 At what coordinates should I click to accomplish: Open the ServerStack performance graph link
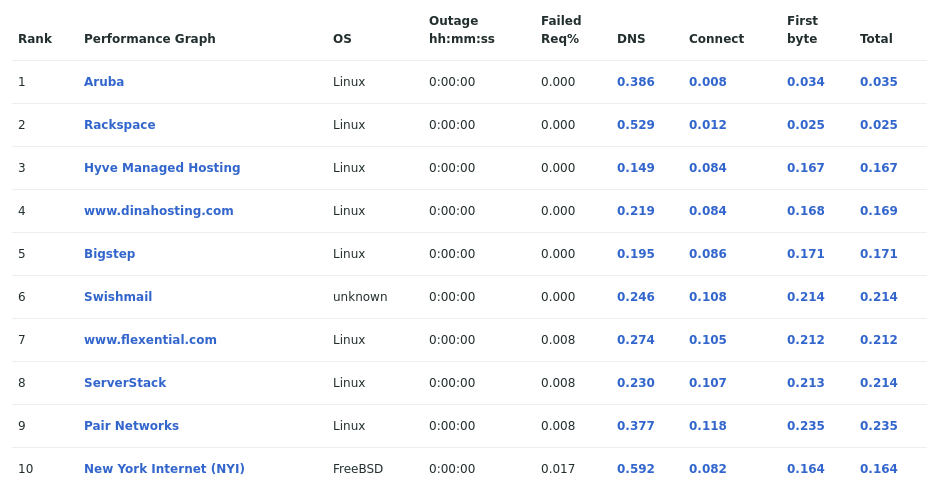pos(125,383)
